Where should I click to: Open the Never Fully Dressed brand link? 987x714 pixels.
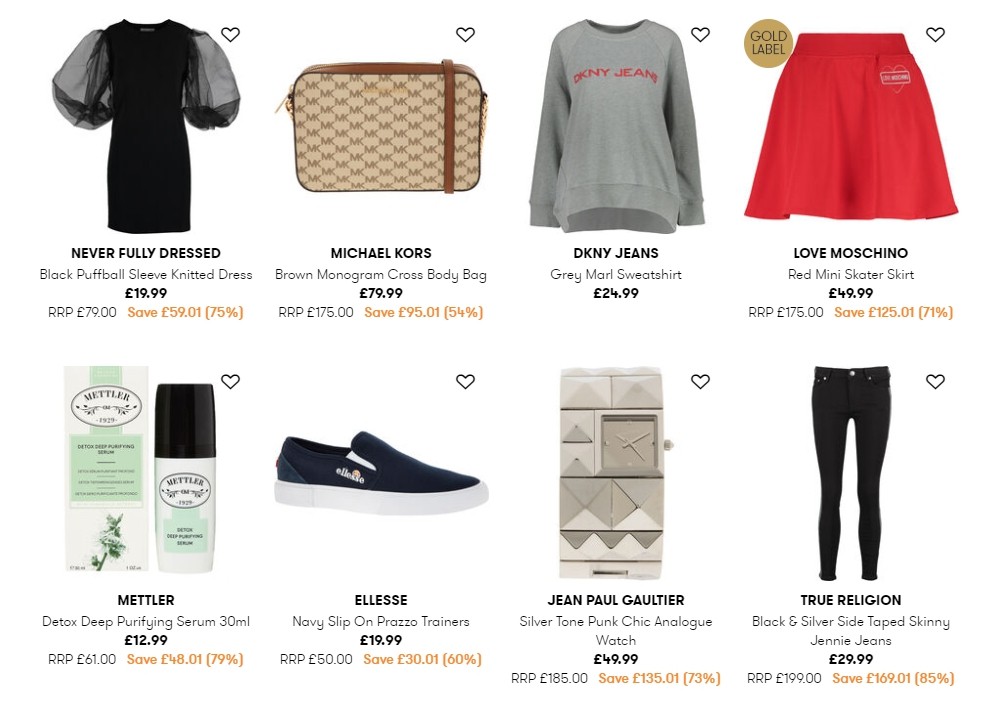(x=146, y=253)
